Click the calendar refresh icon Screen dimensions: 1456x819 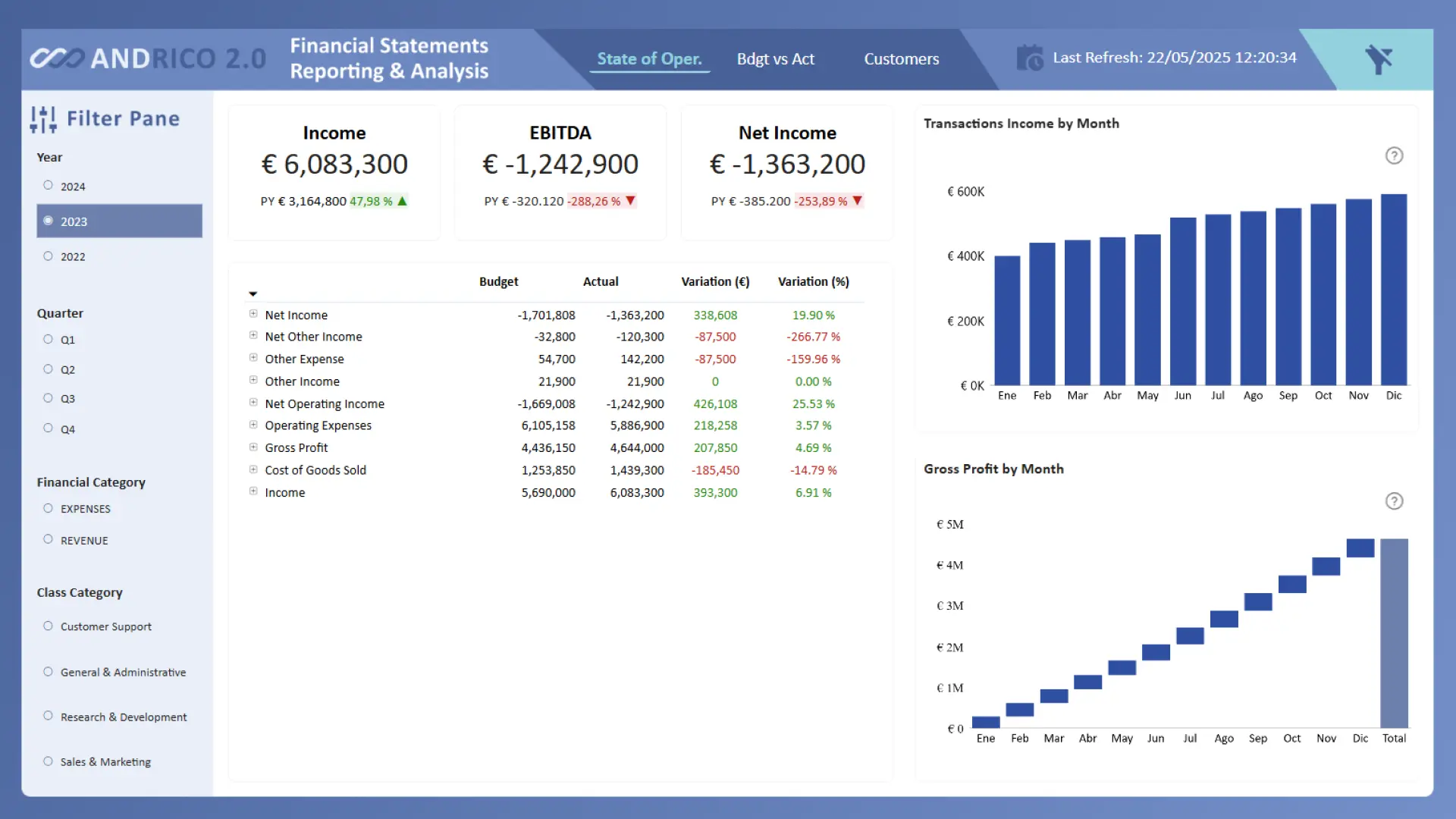tap(1030, 58)
